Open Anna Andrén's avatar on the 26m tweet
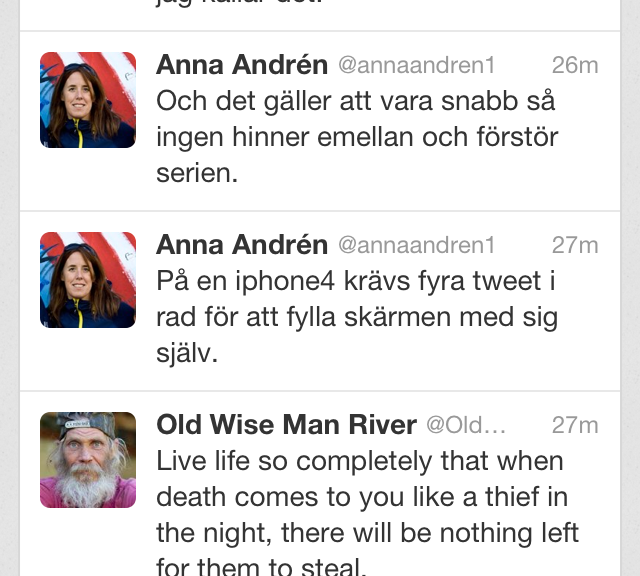Image resolution: width=640 pixels, height=576 pixels. coord(88,100)
